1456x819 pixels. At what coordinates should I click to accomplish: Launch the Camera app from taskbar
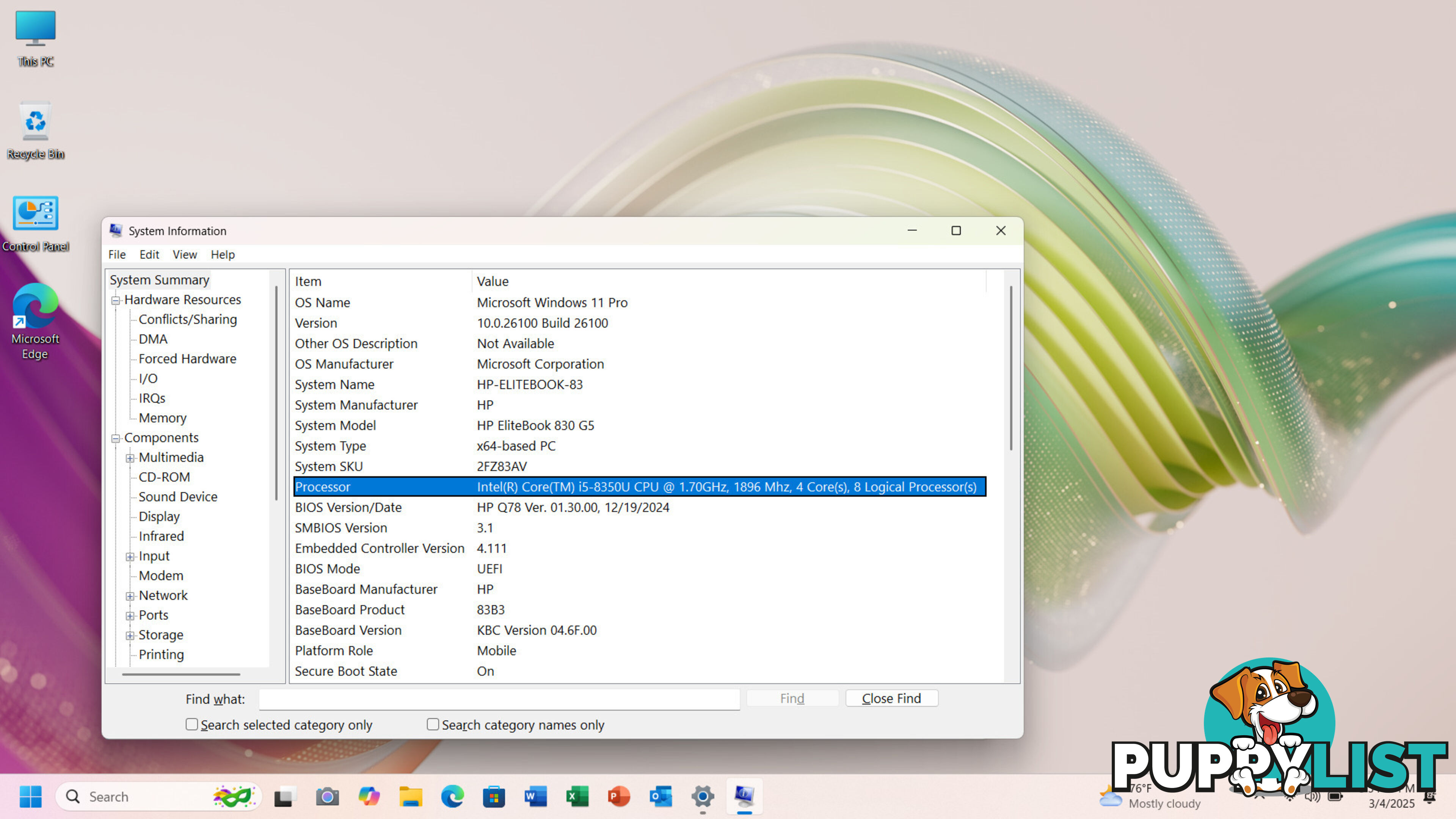tap(327, 796)
